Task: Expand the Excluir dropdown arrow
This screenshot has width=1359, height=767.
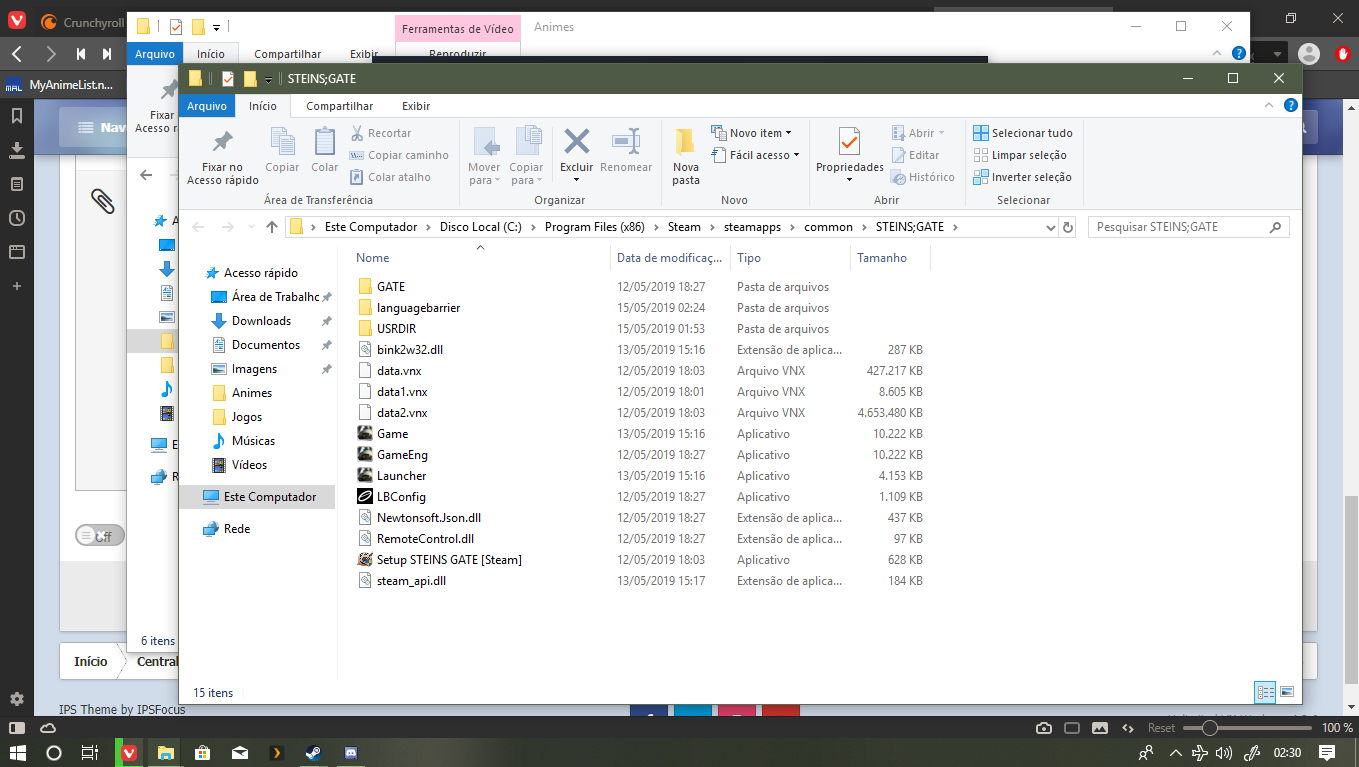Action: (576, 181)
